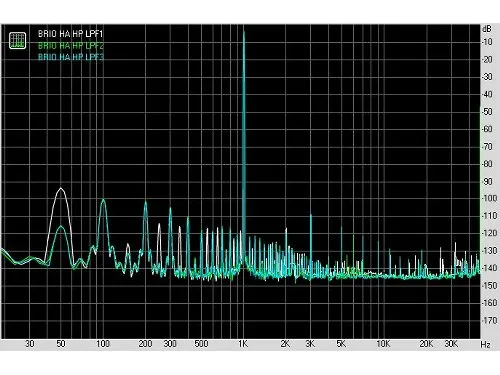Click the -10 dB axis label
This screenshot has height=375, width=500.
pyautogui.click(x=487, y=42)
